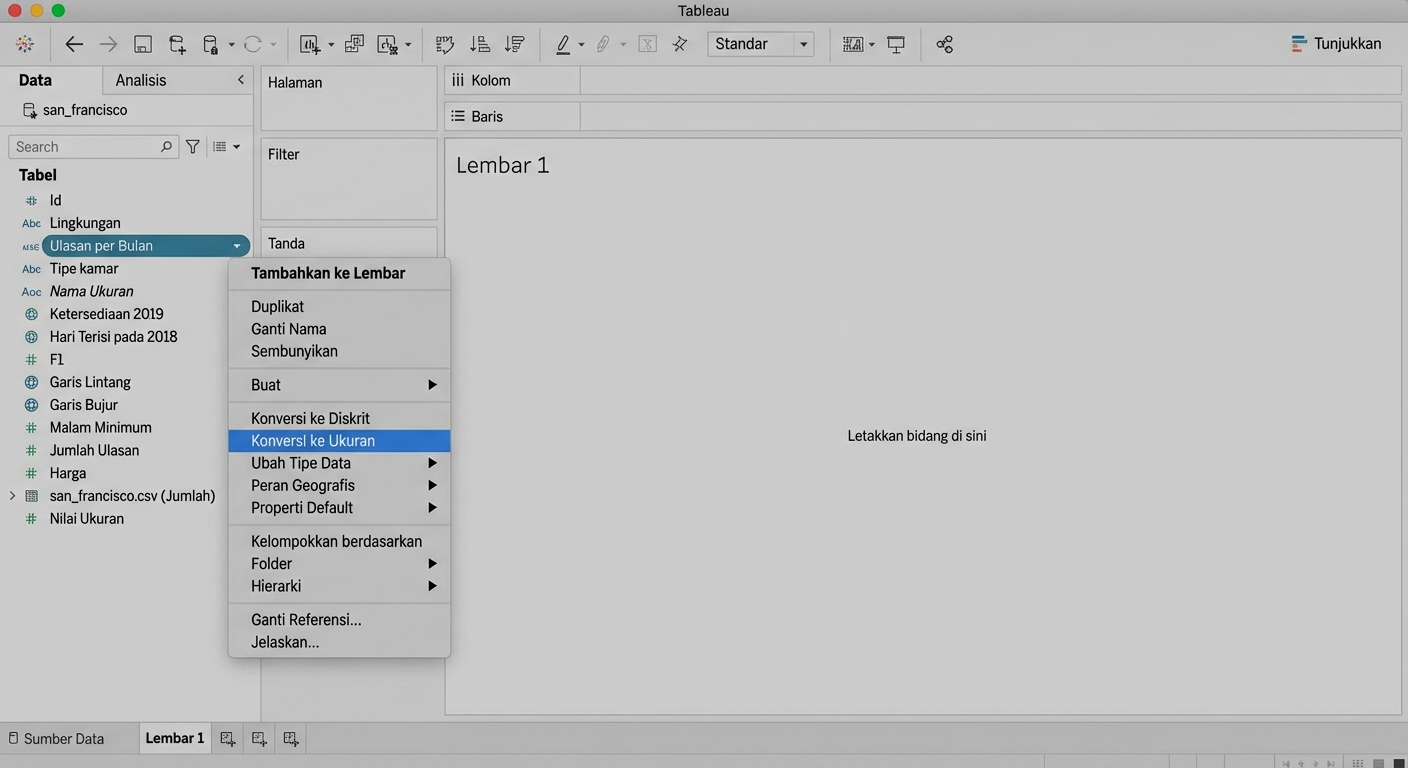Collapse the data pane with the chevron
1408x768 pixels.
240,80
